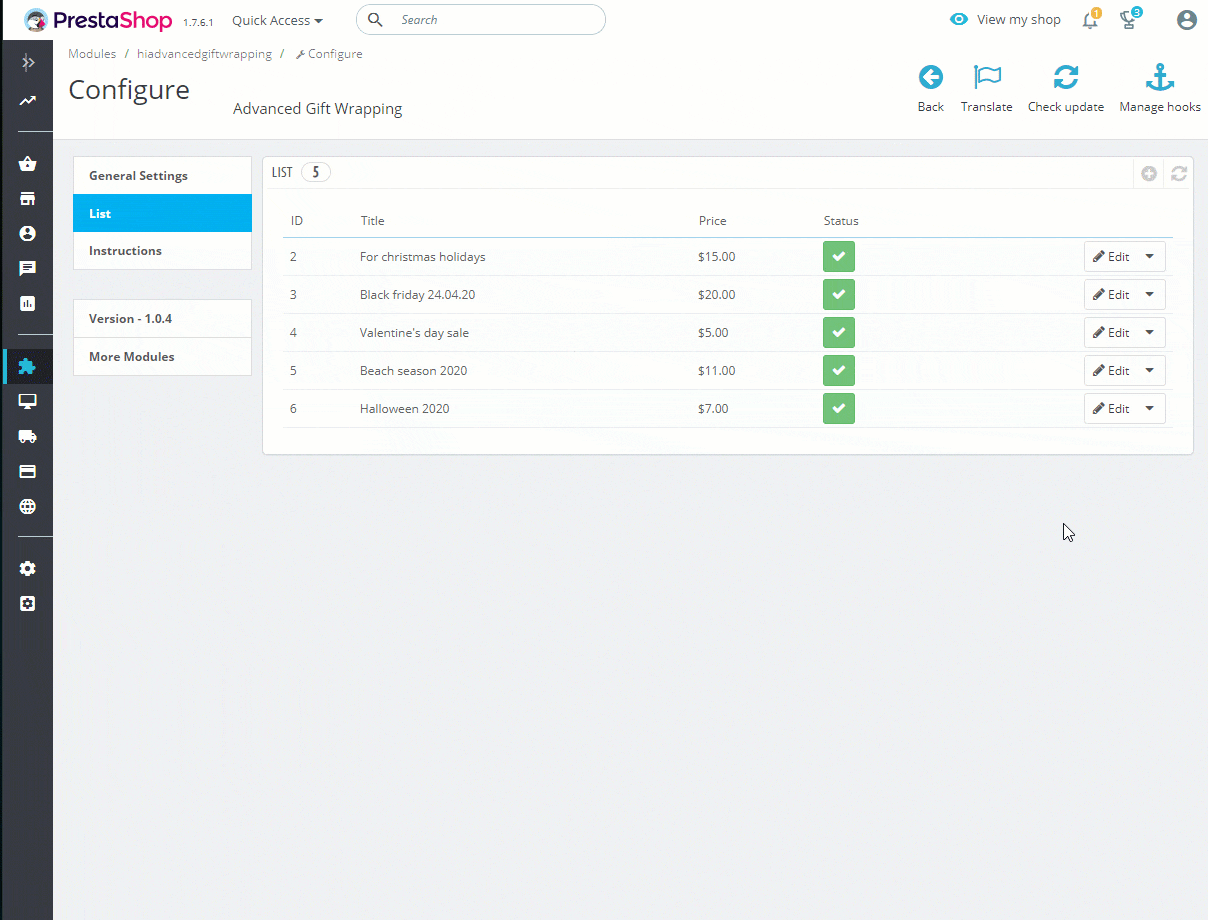The width and height of the screenshot is (1208, 920).
Task: Click the $15.00 price cell
Action: coord(716,257)
